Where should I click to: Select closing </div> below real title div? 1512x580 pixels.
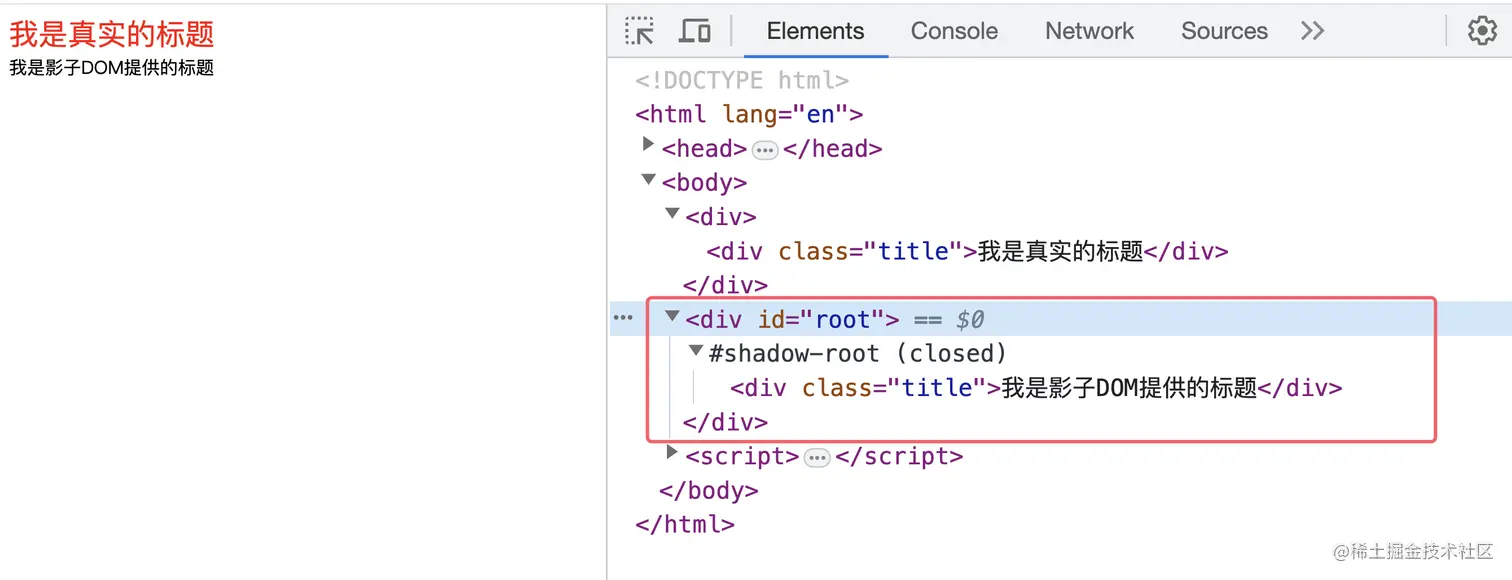[725, 285]
